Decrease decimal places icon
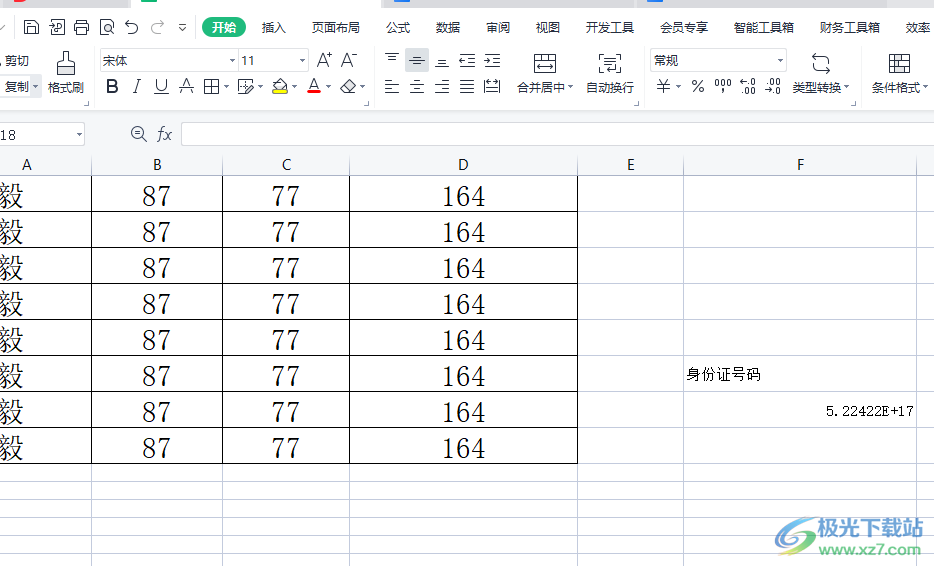934x566 pixels. [x=773, y=87]
